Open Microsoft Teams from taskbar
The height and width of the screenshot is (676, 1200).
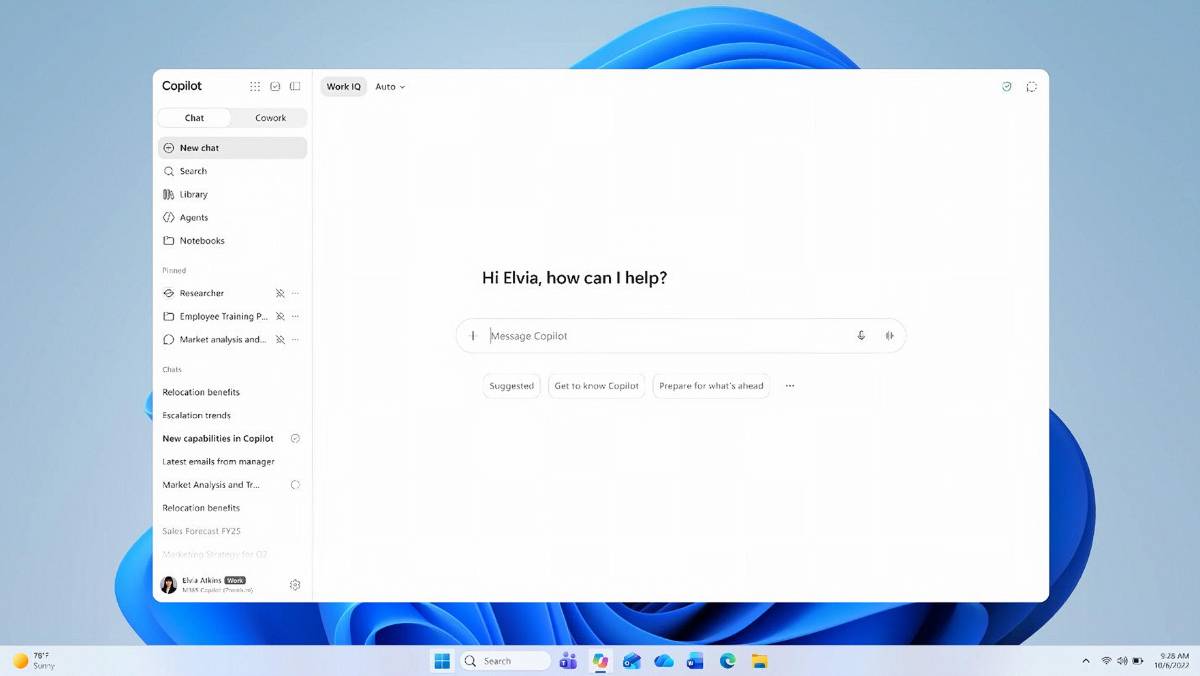coord(568,661)
